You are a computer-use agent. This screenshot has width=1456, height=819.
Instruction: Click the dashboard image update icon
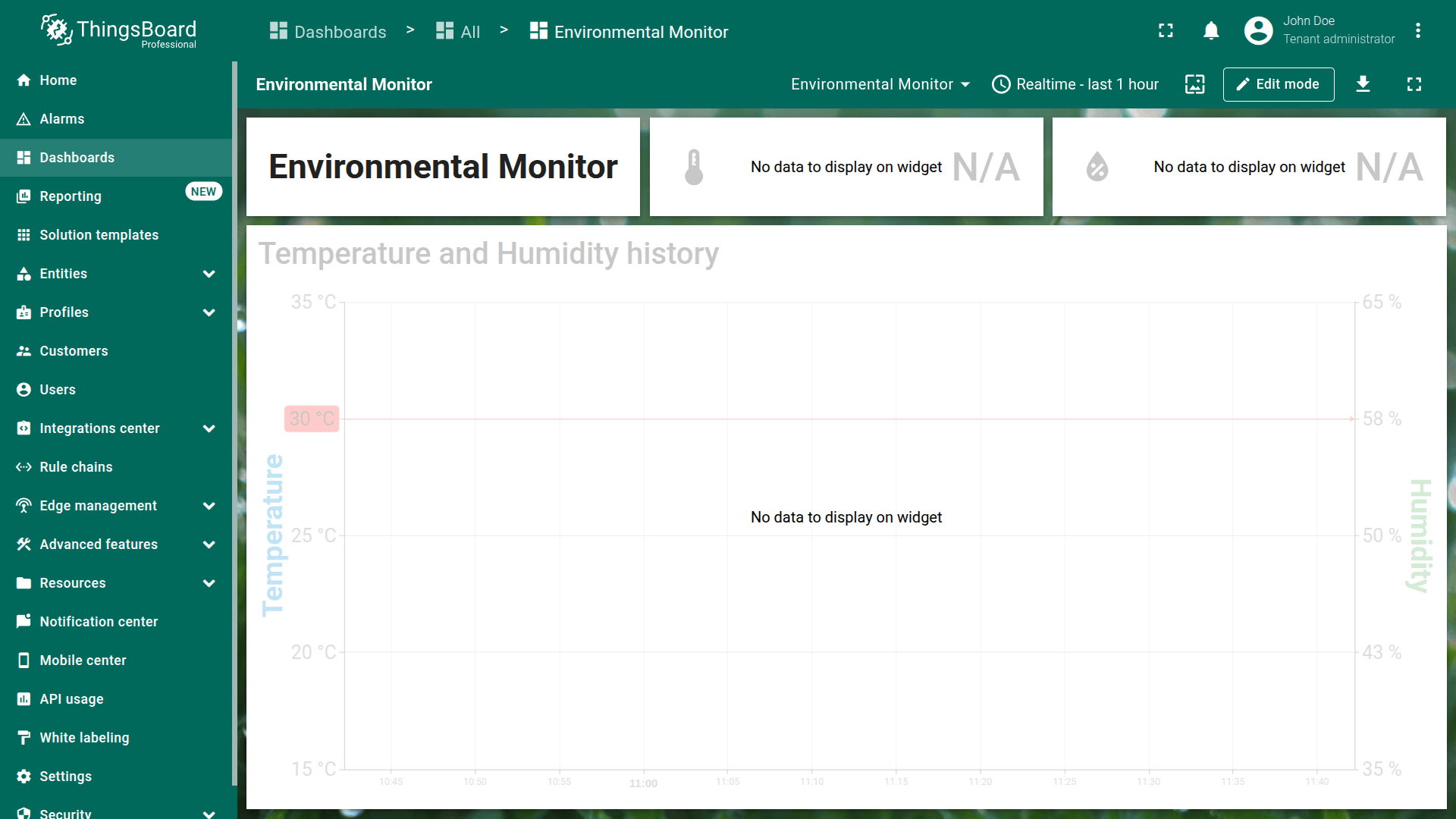(x=1194, y=84)
